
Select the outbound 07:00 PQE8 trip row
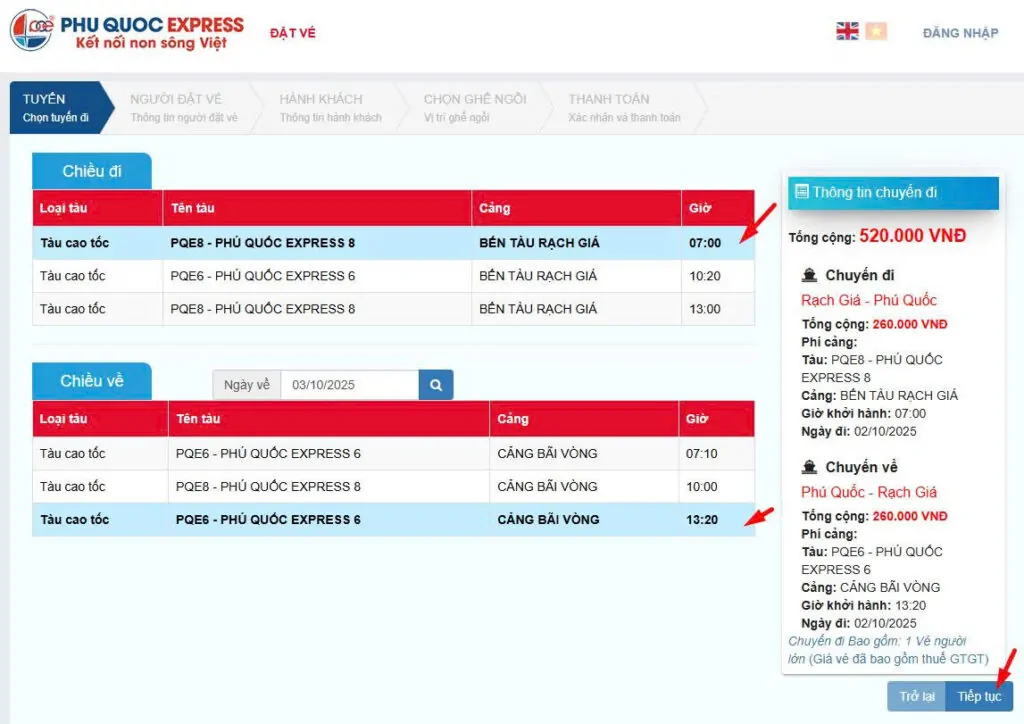tap(394, 243)
